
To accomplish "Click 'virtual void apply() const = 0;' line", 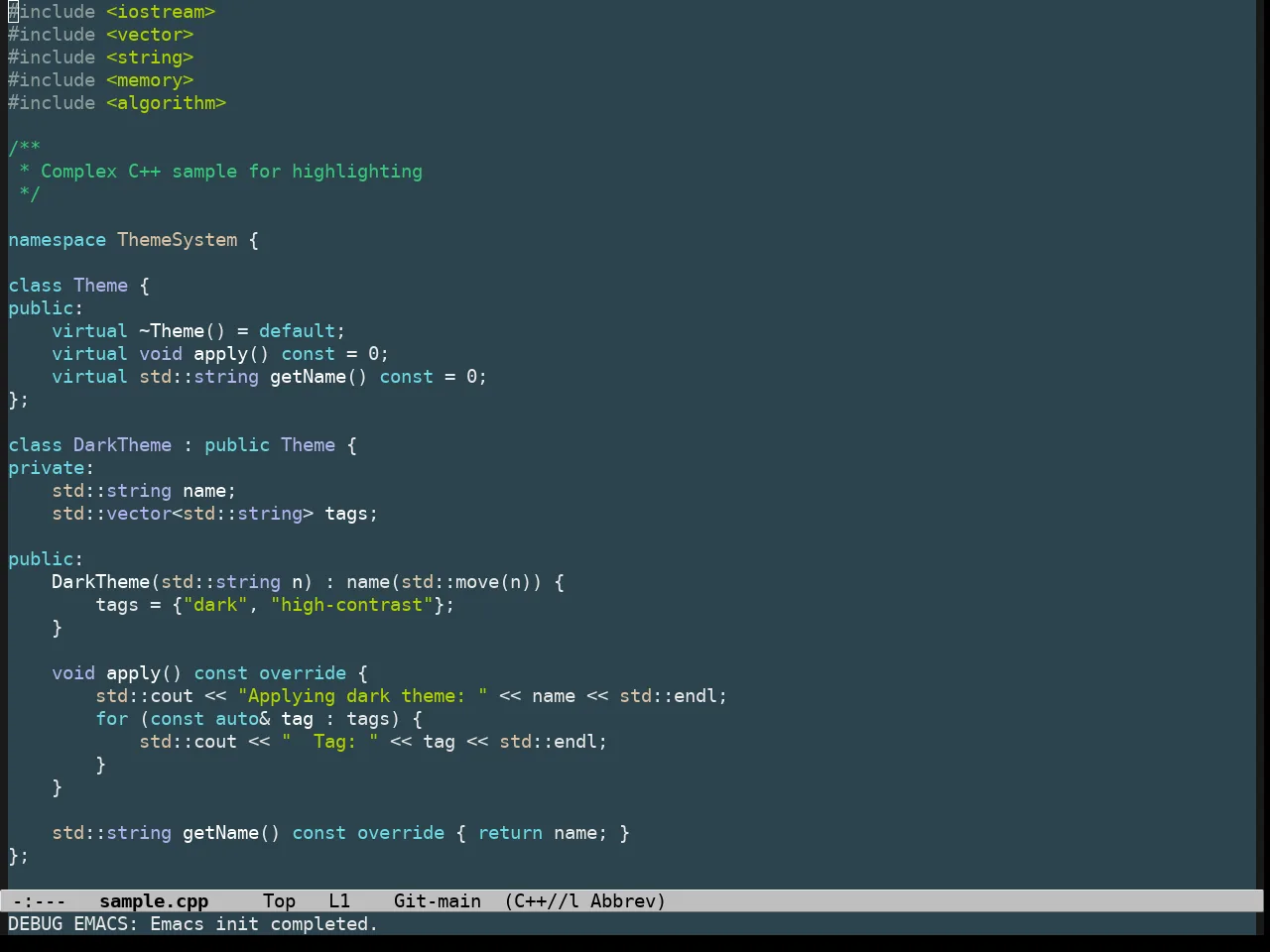I will click(220, 354).
